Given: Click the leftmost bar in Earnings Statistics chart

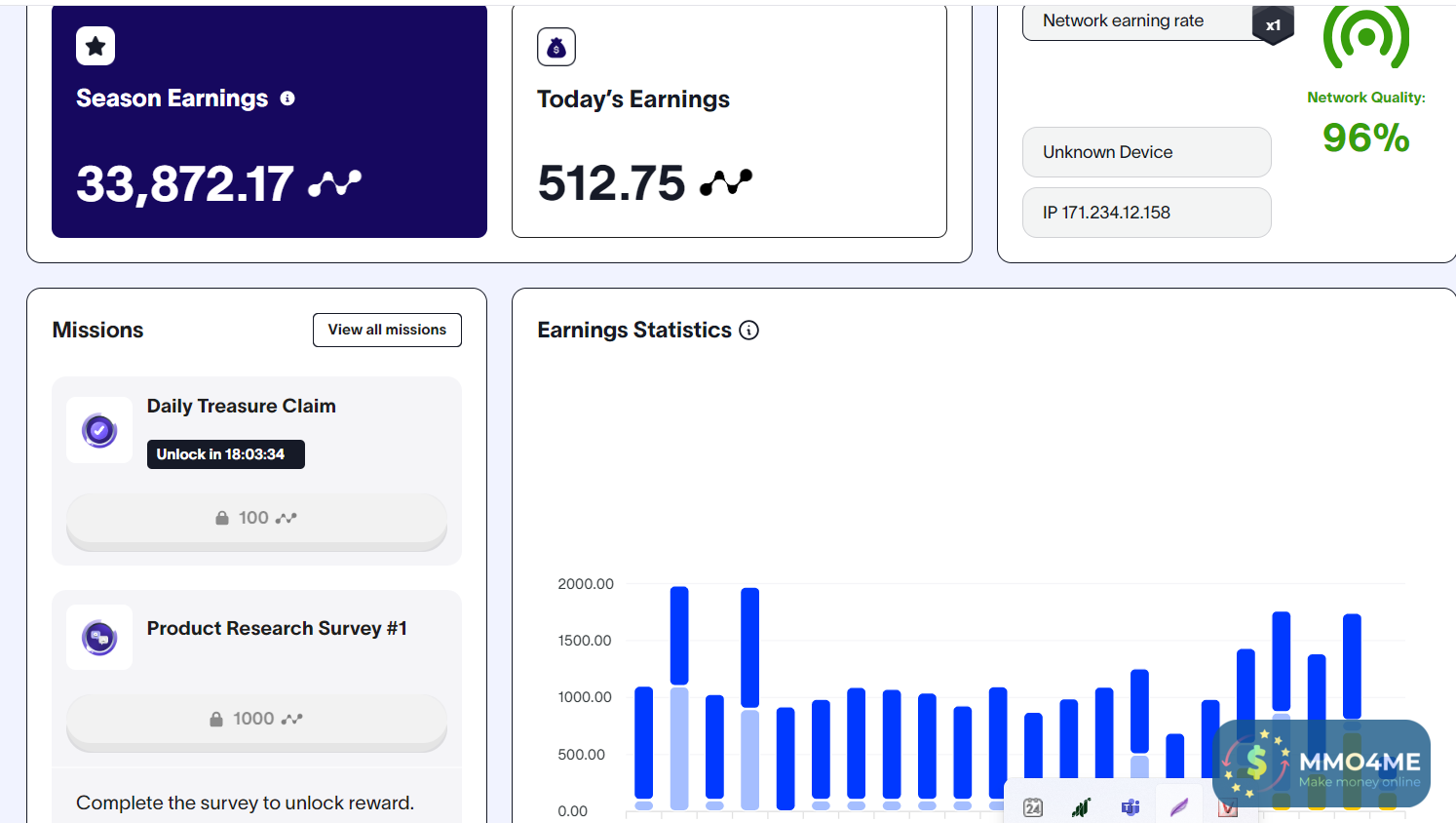Looking at the screenshot, I should tap(644, 748).
